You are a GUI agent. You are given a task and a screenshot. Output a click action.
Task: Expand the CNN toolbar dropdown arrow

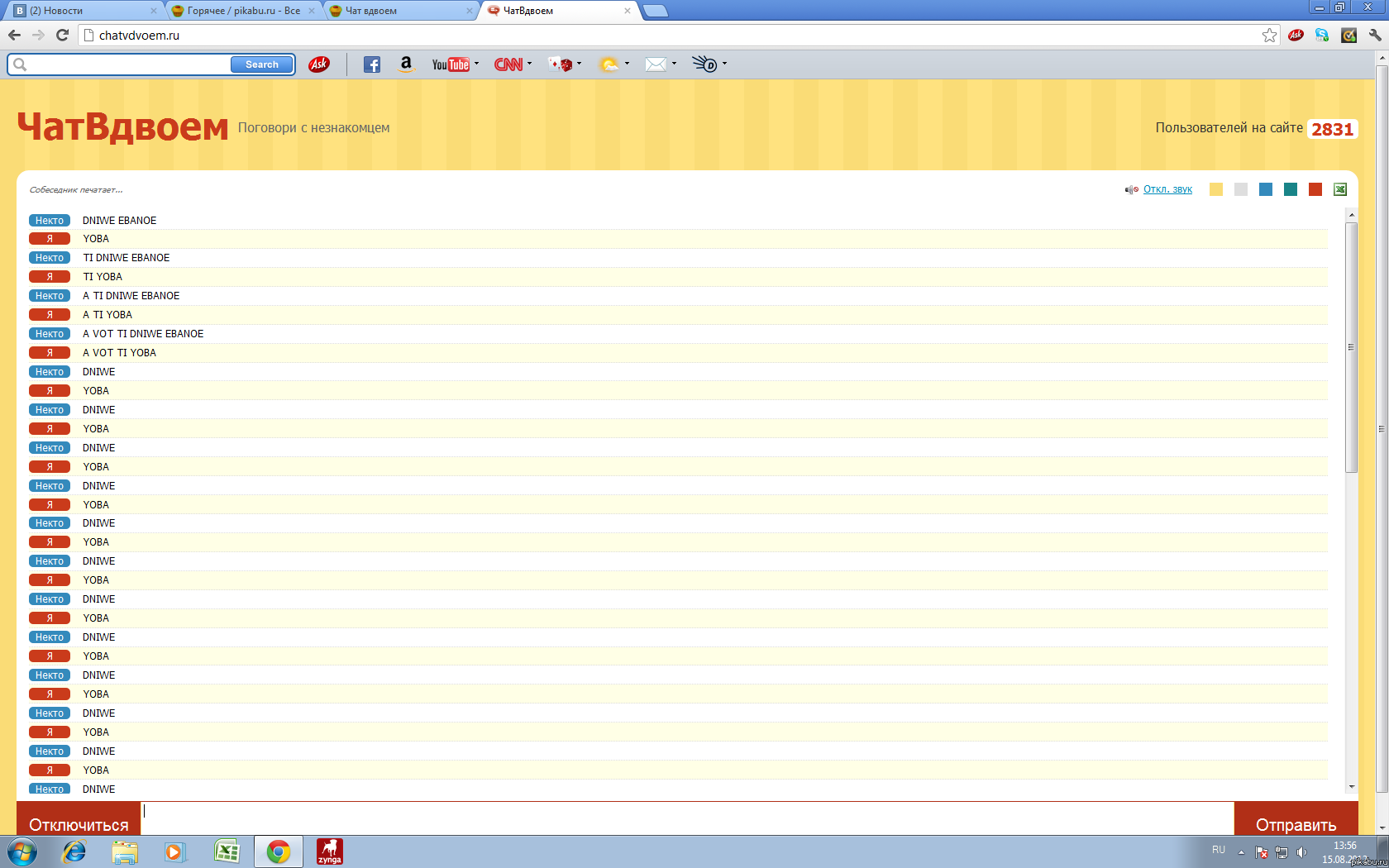pyautogui.click(x=529, y=64)
